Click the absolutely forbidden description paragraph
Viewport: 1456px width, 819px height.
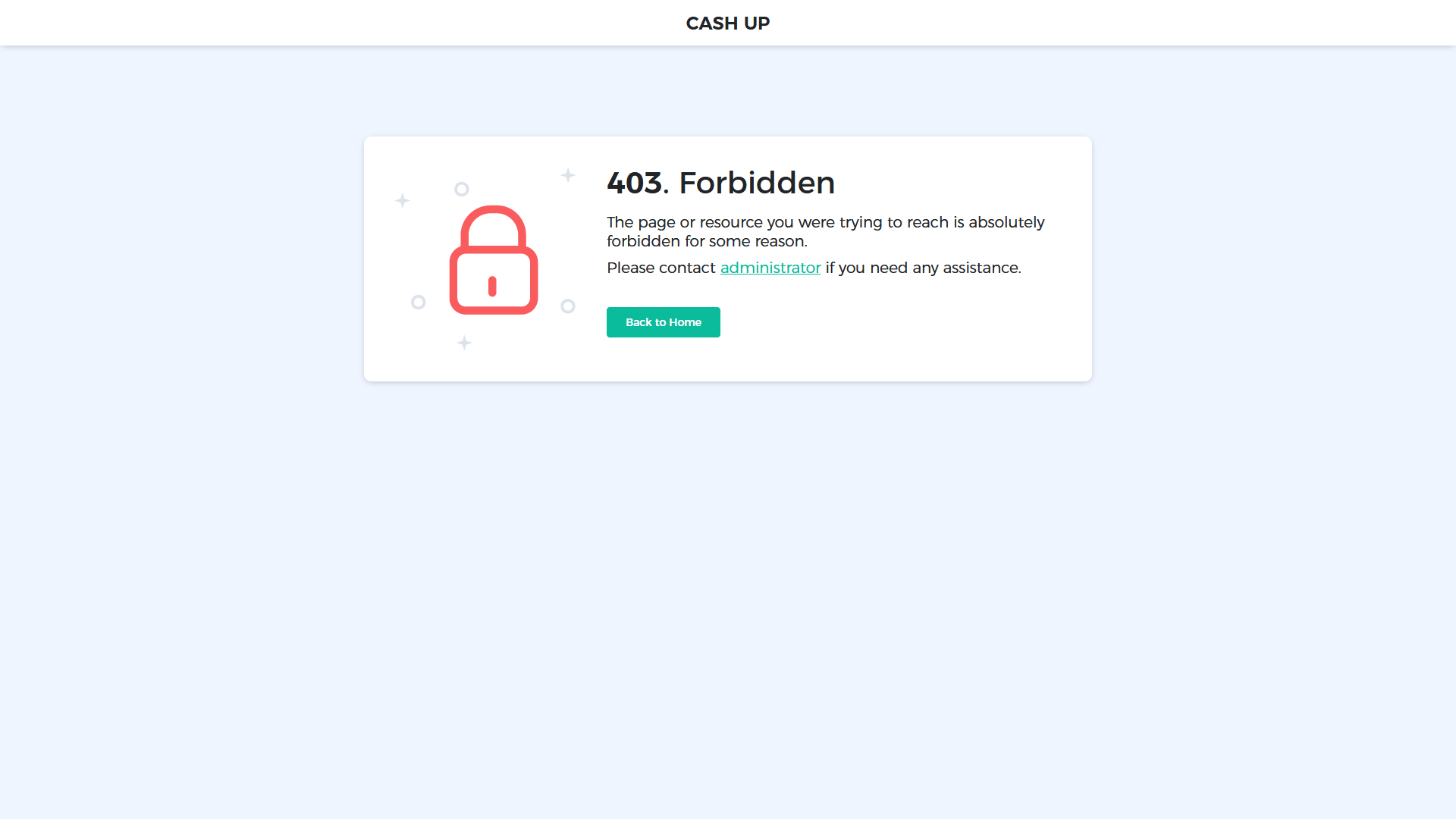[826, 231]
